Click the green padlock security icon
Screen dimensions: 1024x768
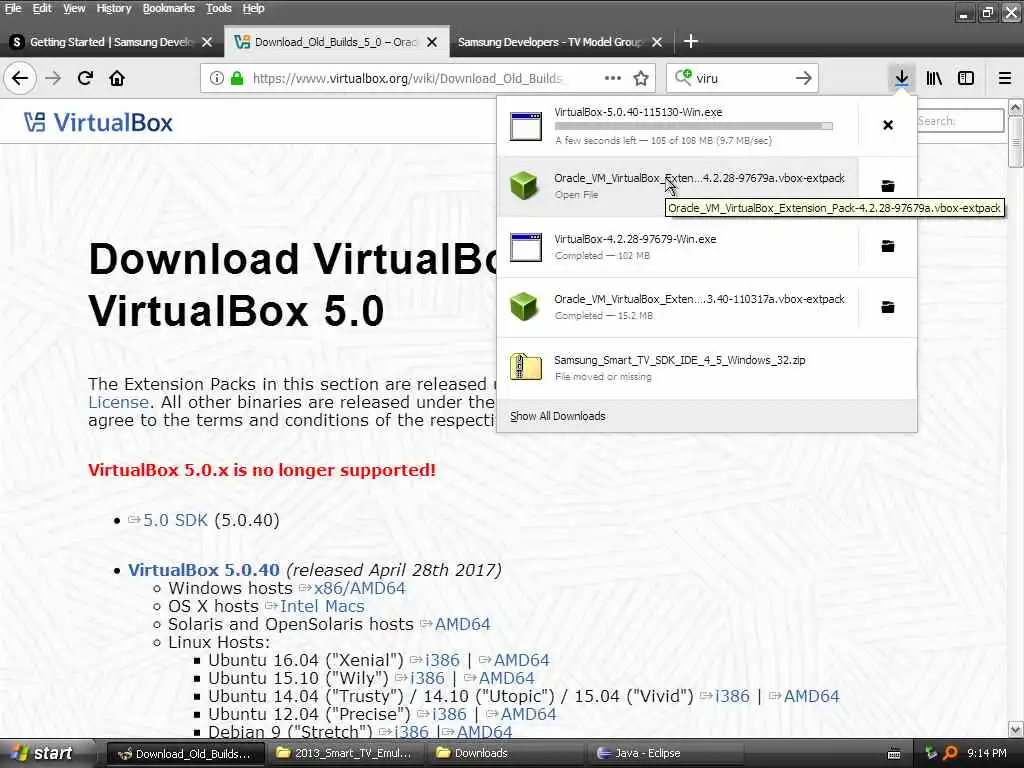(x=237, y=78)
